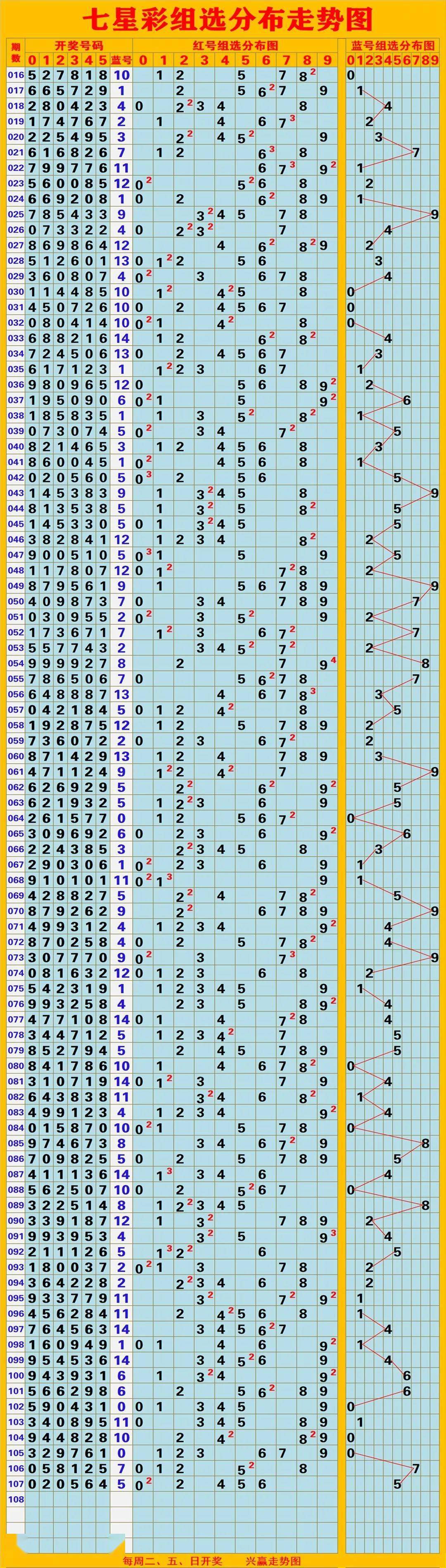446x1568 pixels.
Task: Click blue distribution 8 in row 089
Action: pos(425,1205)
